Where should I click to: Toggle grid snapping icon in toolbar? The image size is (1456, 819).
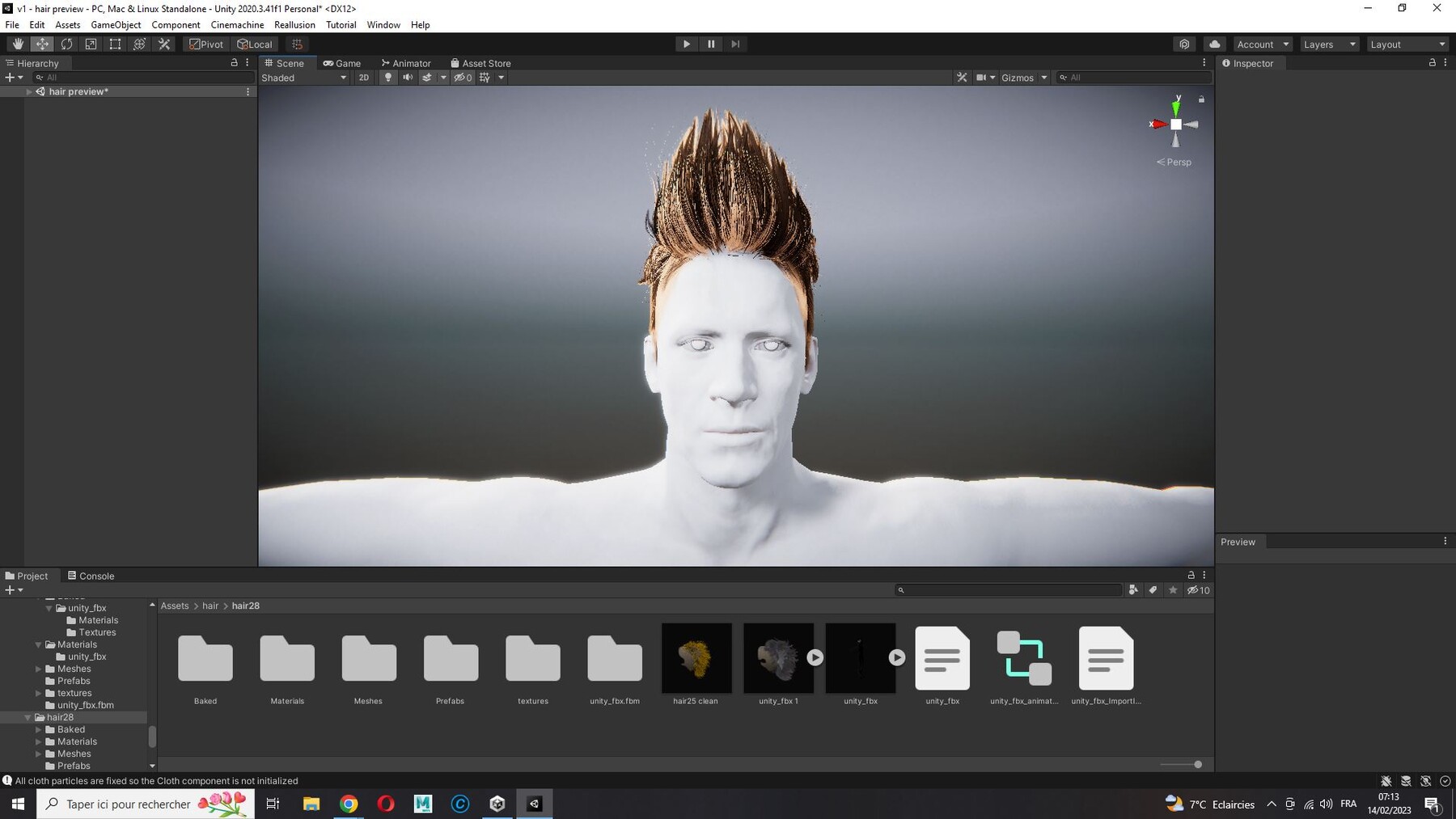297,44
